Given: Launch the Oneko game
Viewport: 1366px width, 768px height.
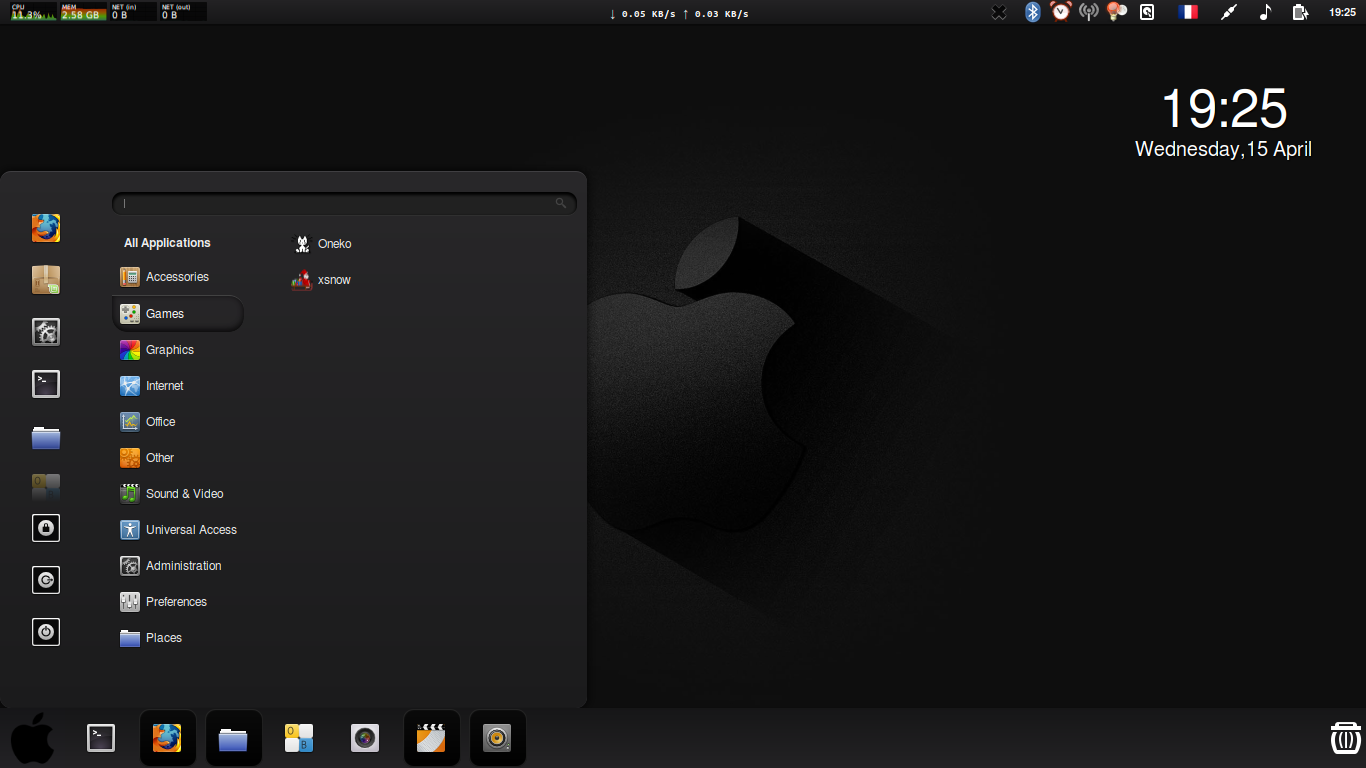Looking at the screenshot, I should pyautogui.click(x=322, y=244).
